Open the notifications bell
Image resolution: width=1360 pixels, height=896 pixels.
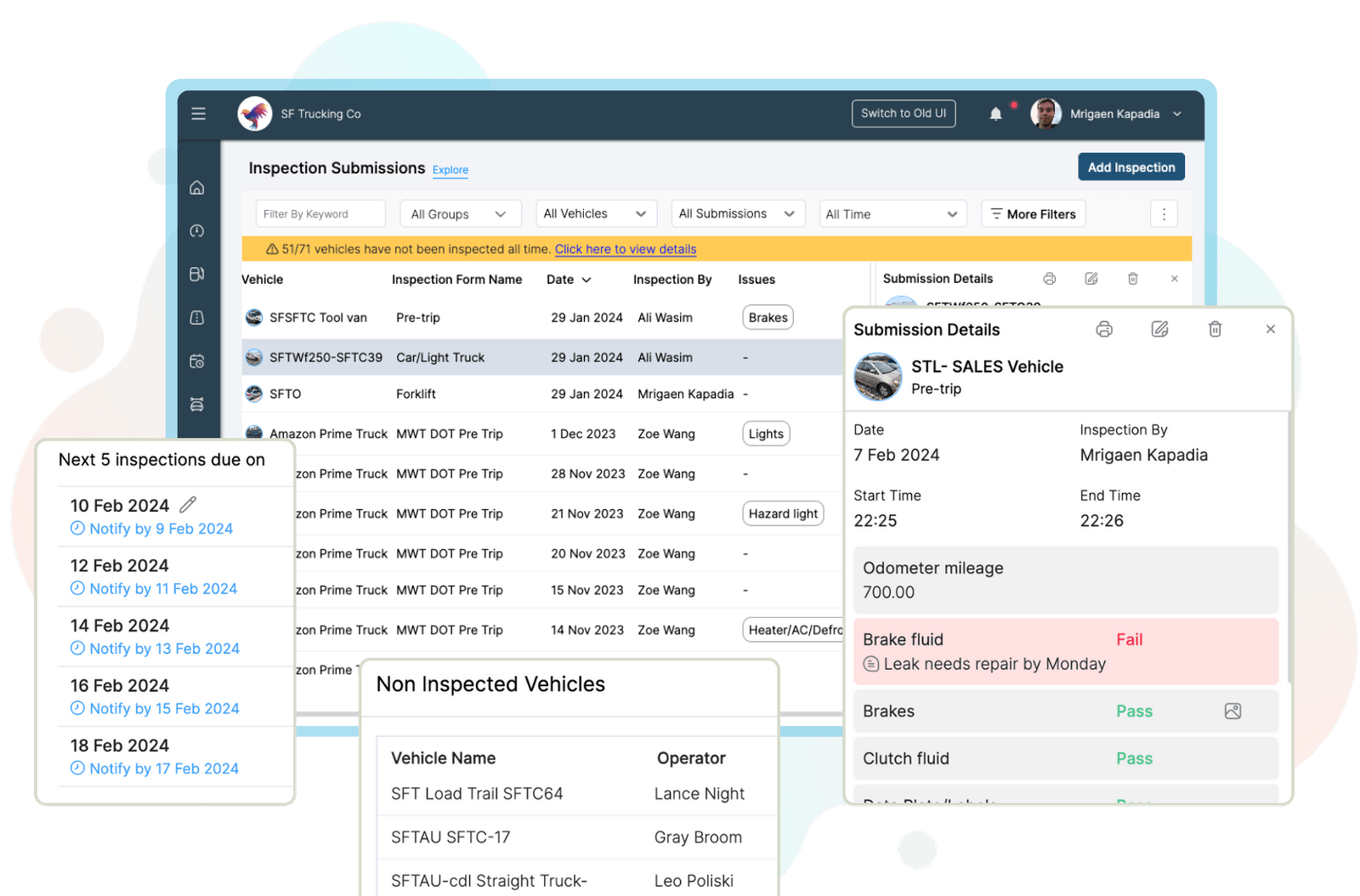click(995, 113)
